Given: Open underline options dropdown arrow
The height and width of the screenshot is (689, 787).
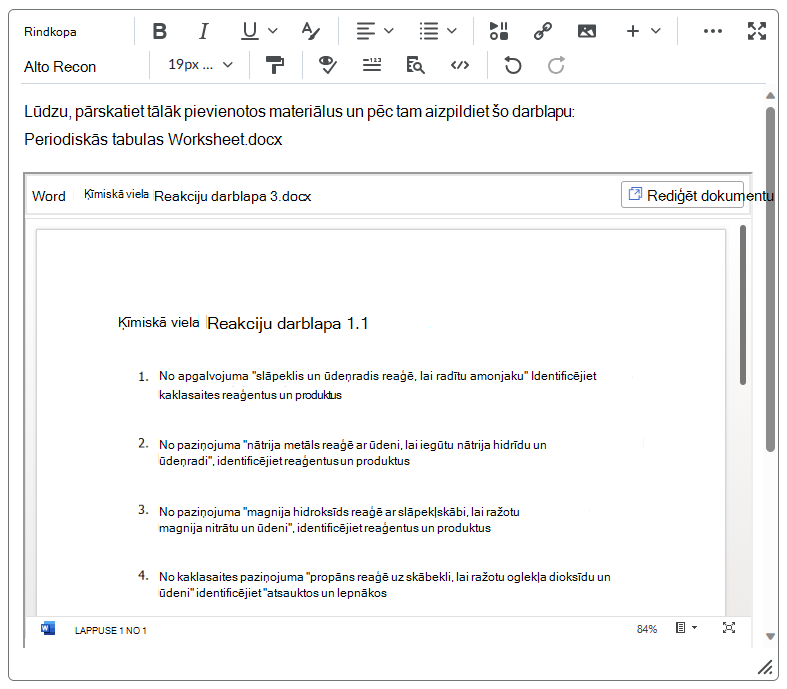Looking at the screenshot, I should click(x=273, y=31).
